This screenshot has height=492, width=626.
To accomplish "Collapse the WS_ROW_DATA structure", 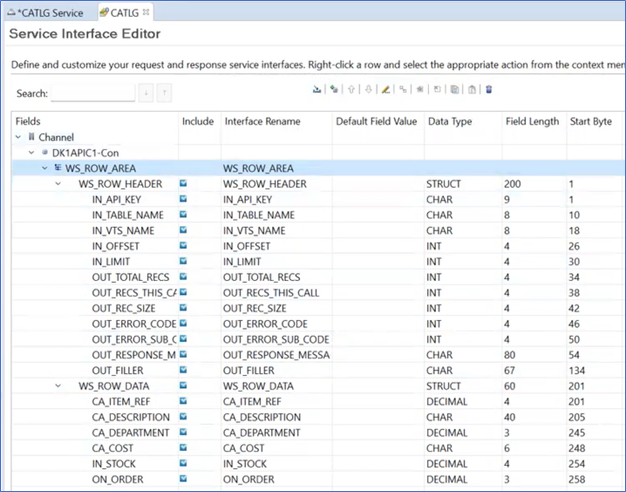I will coord(58,386).
